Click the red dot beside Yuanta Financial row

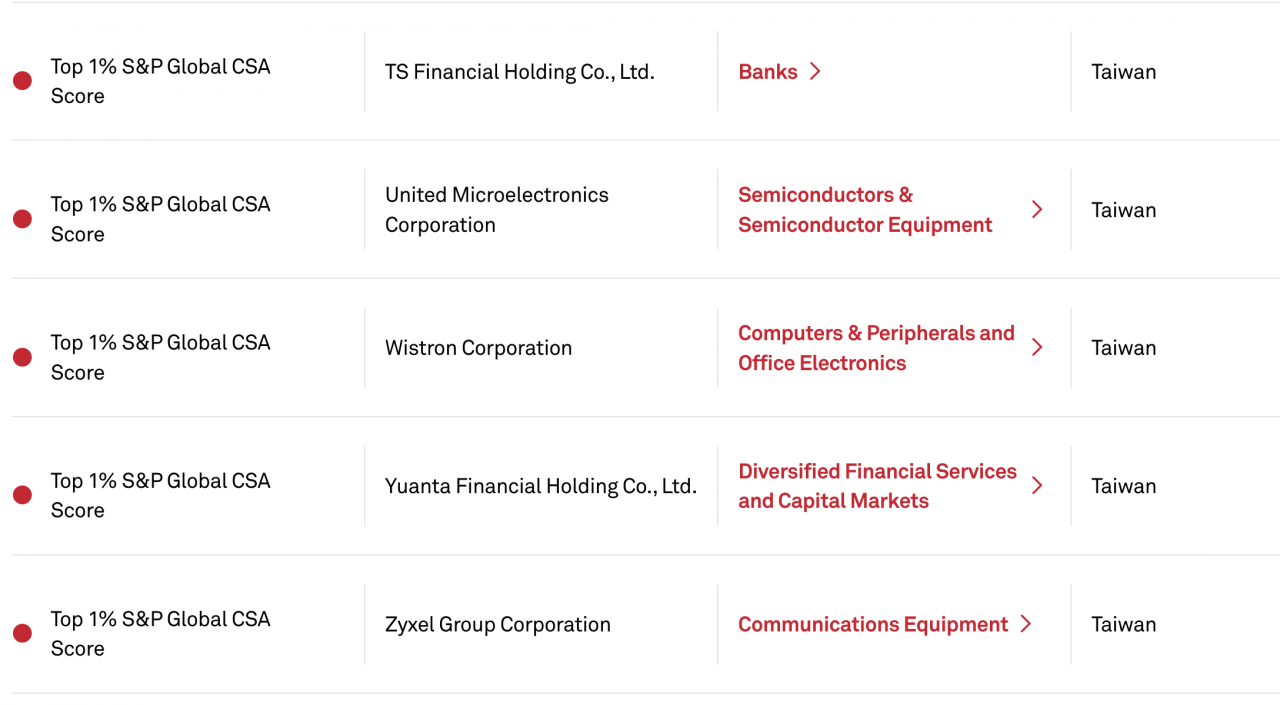click(x=22, y=495)
